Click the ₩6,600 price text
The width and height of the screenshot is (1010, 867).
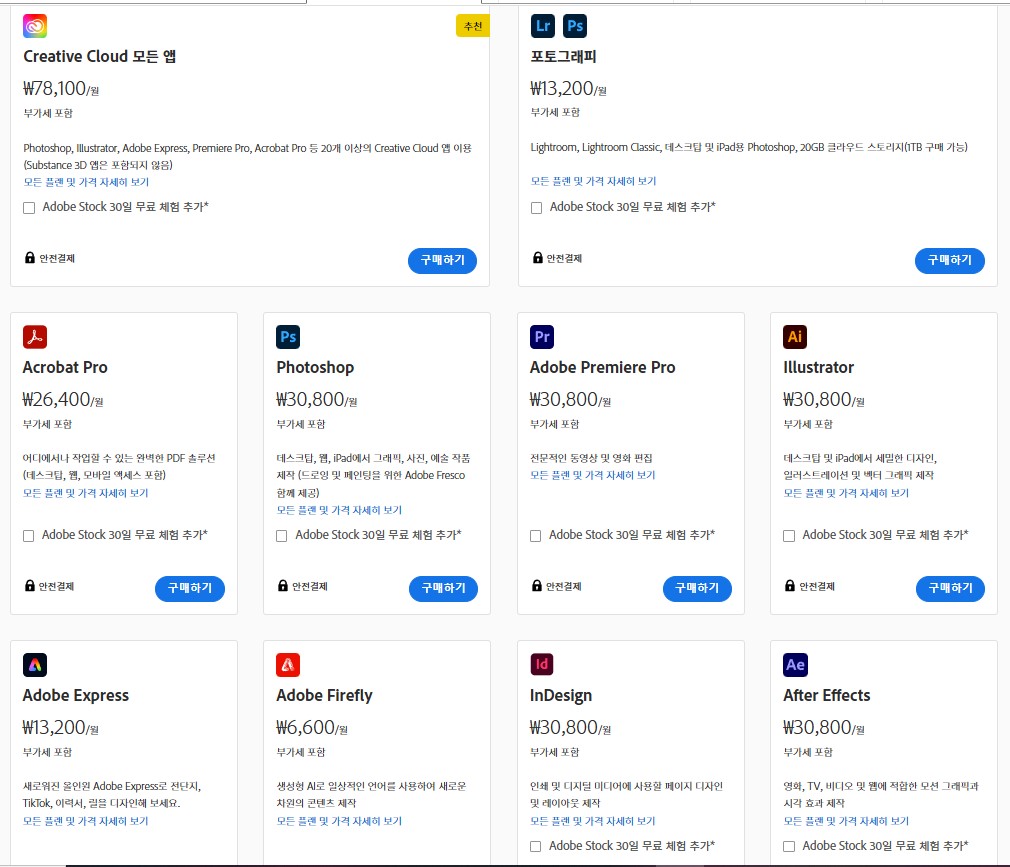click(305, 727)
